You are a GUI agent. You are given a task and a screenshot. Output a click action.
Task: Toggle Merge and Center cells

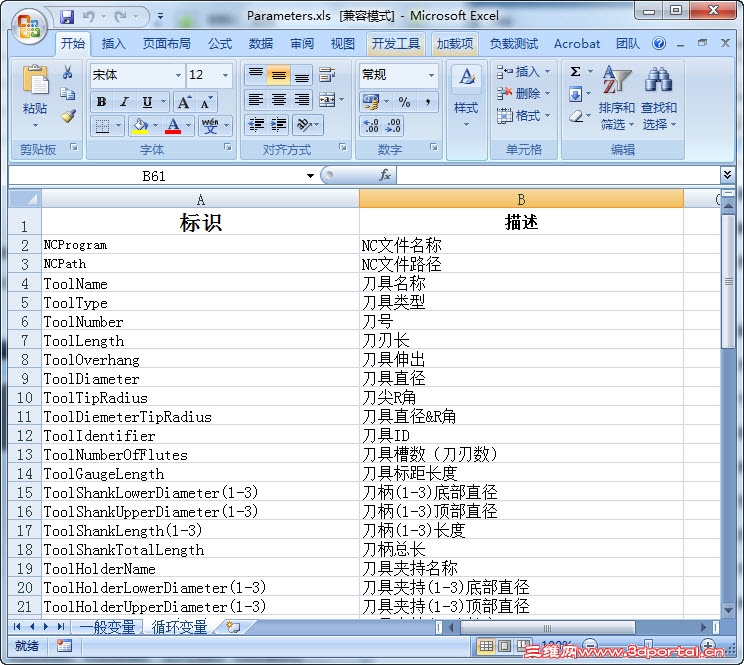327,100
